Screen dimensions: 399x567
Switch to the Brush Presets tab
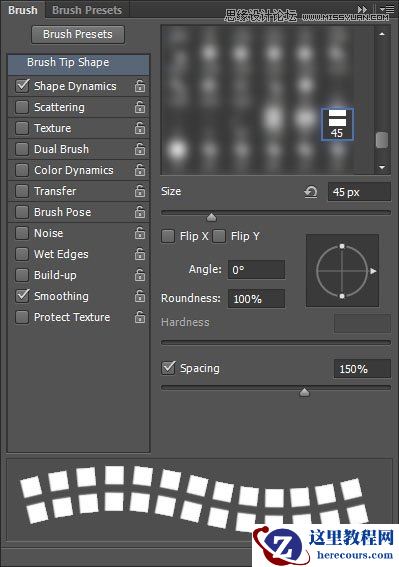87,10
